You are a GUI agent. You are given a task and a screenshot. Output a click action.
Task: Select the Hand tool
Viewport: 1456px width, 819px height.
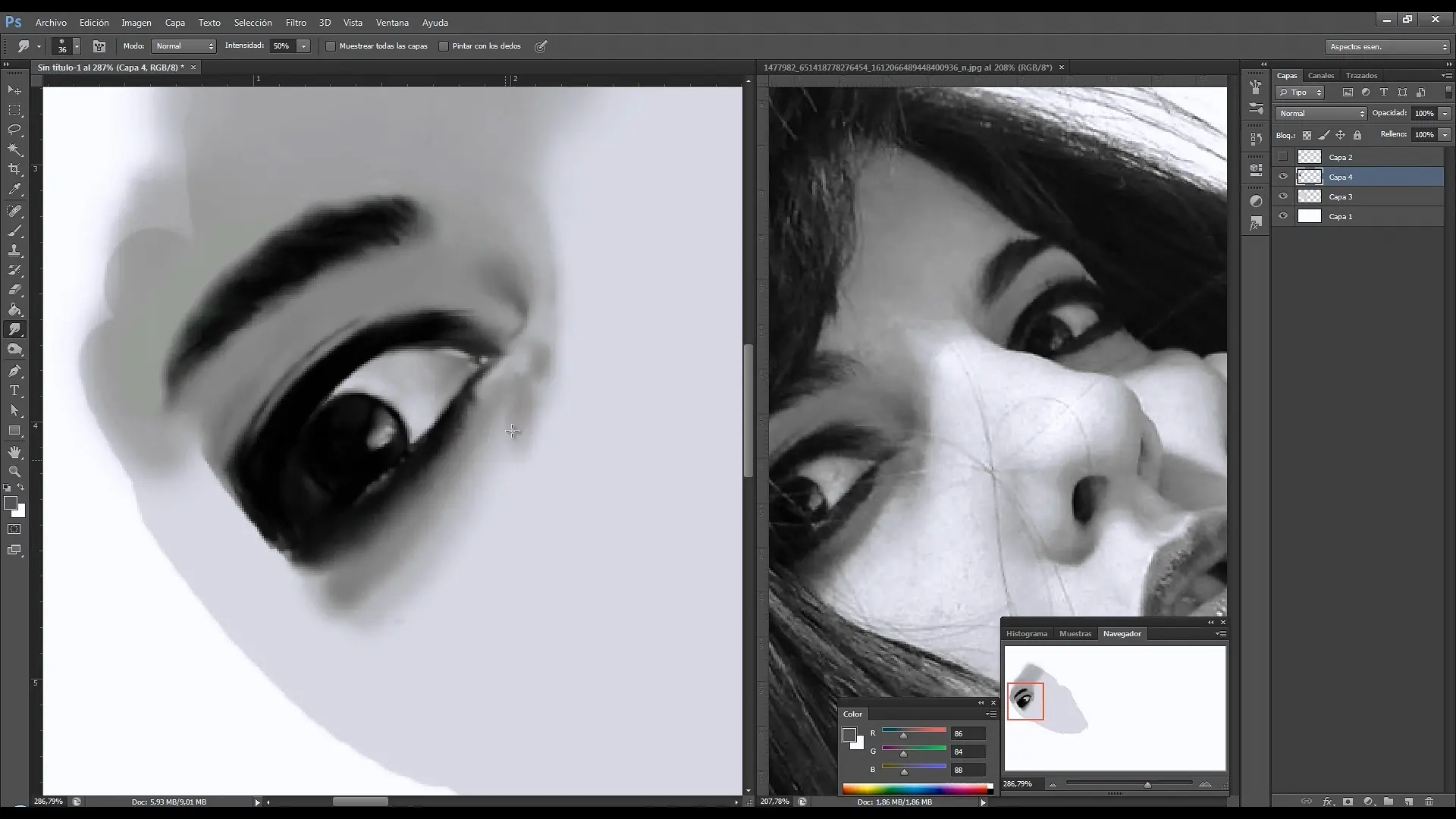(x=14, y=452)
